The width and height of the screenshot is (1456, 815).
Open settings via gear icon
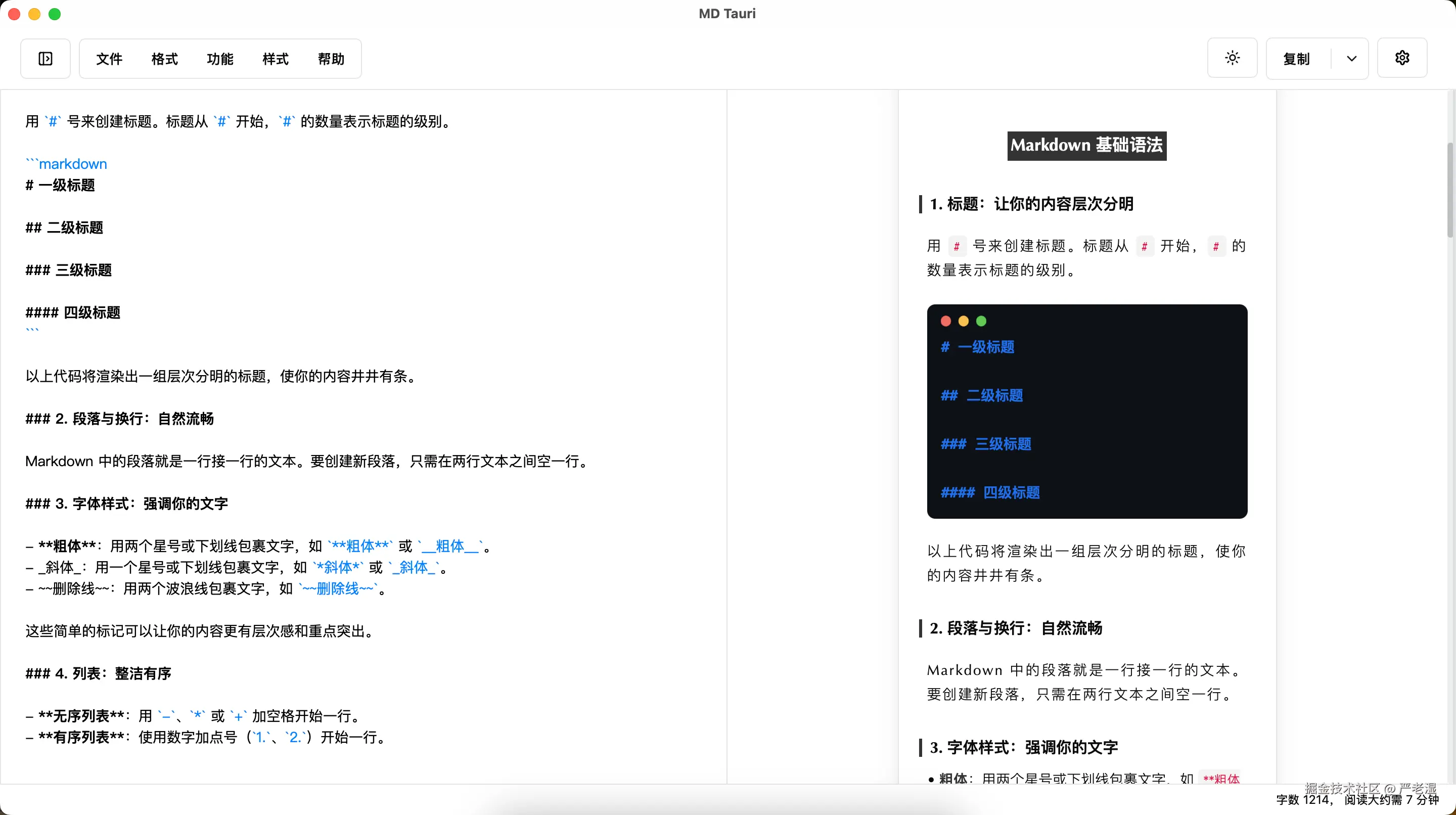tap(1402, 58)
